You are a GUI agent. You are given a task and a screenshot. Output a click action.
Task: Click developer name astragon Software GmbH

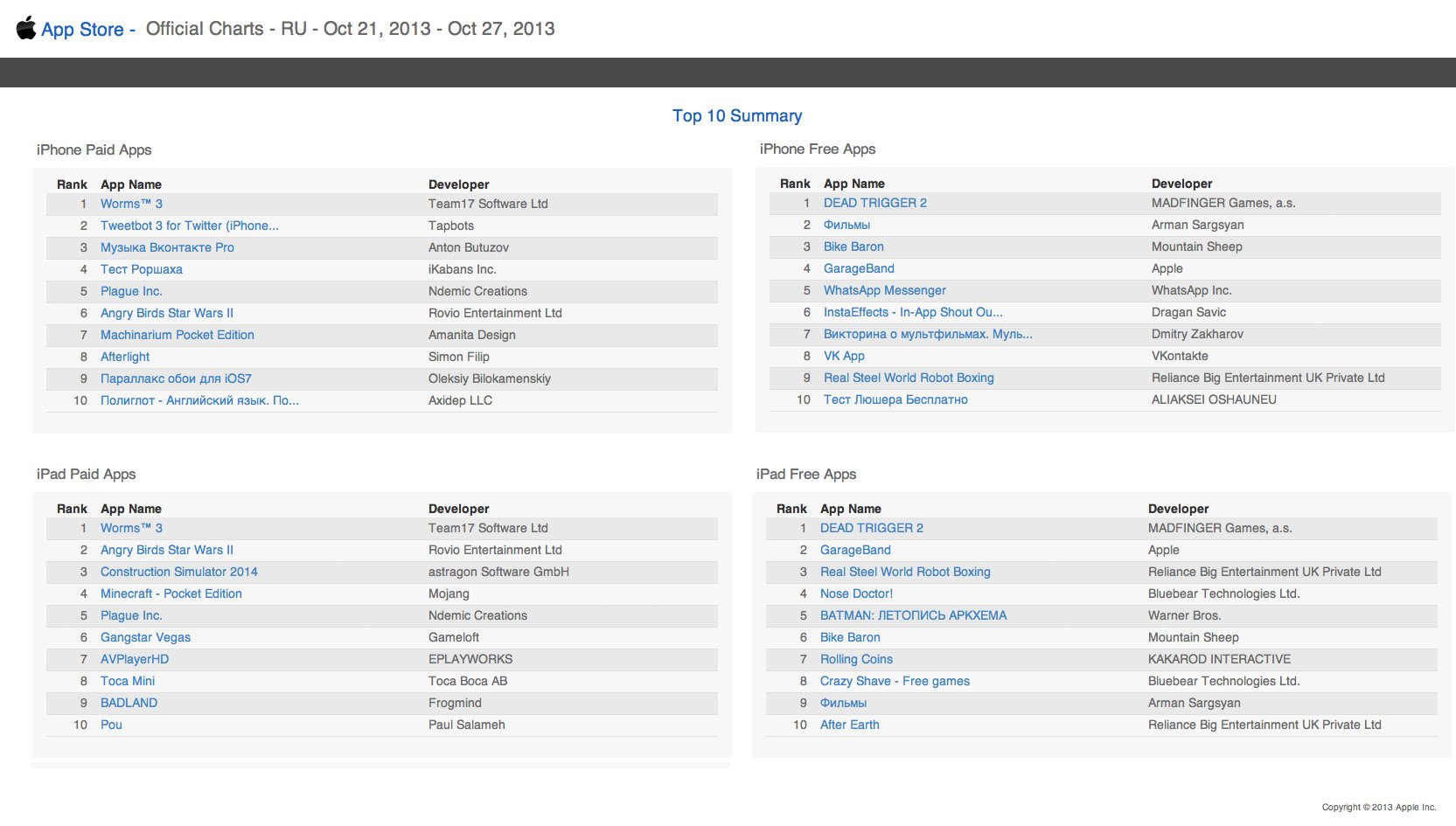pyautogui.click(x=498, y=572)
